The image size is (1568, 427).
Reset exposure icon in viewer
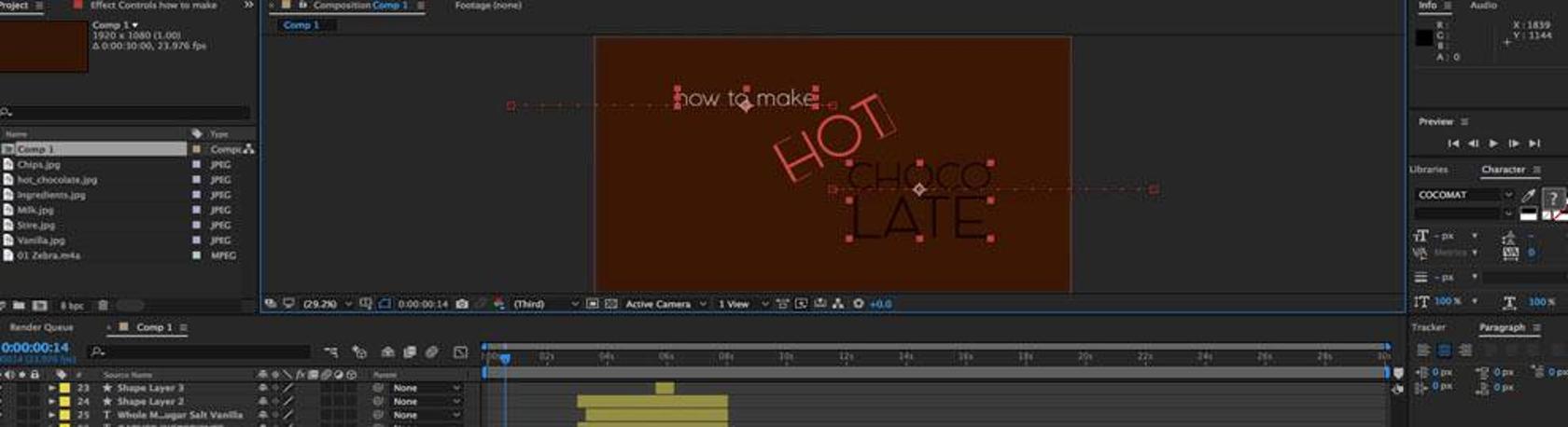coord(859,304)
